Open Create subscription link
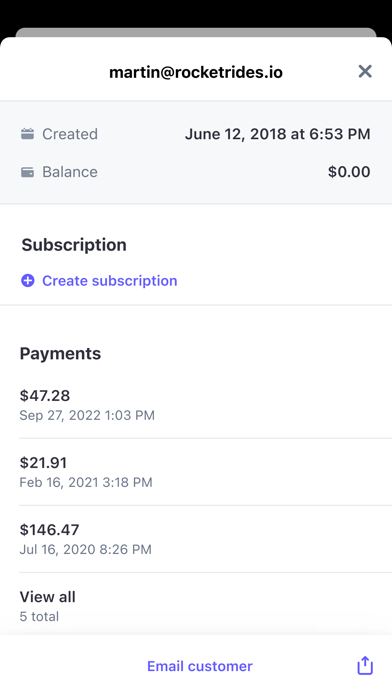Image resolution: width=392 pixels, height=696 pixels. pyautogui.click(x=110, y=281)
